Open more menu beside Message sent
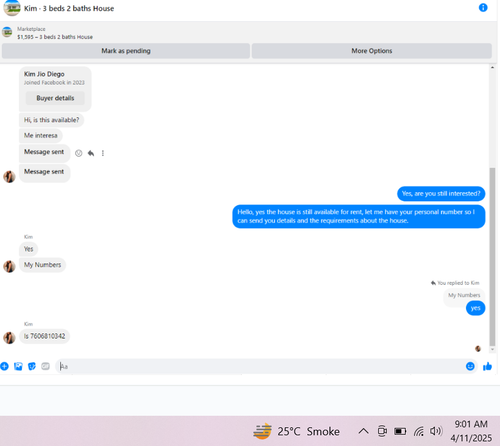The height and width of the screenshot is (446, 500). (x=103, y=153)
